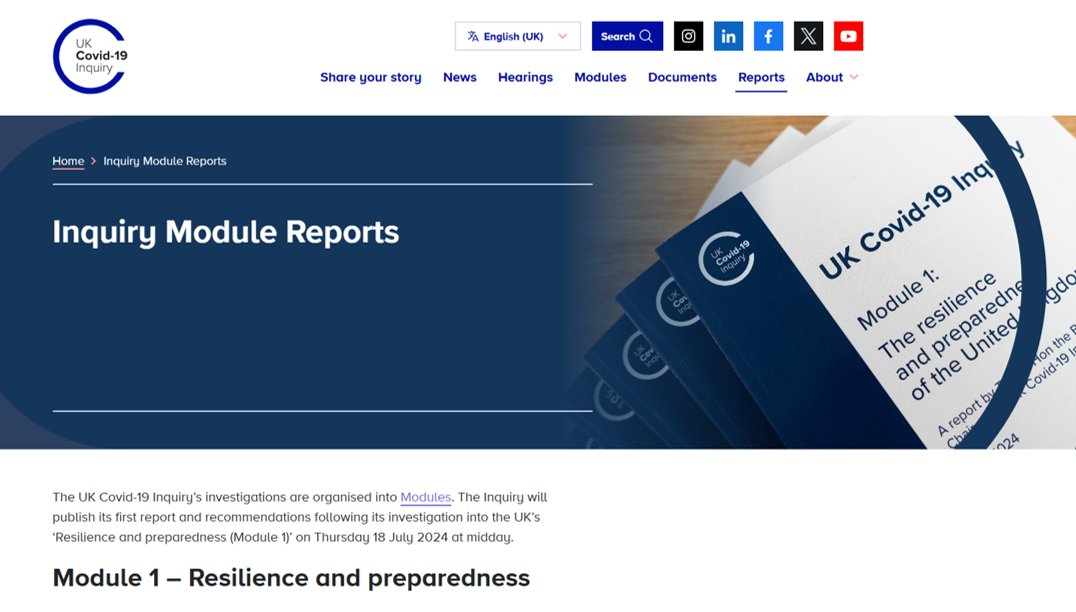
Task: Open the English (UK) language dropdown
Action: click(517, 36)
